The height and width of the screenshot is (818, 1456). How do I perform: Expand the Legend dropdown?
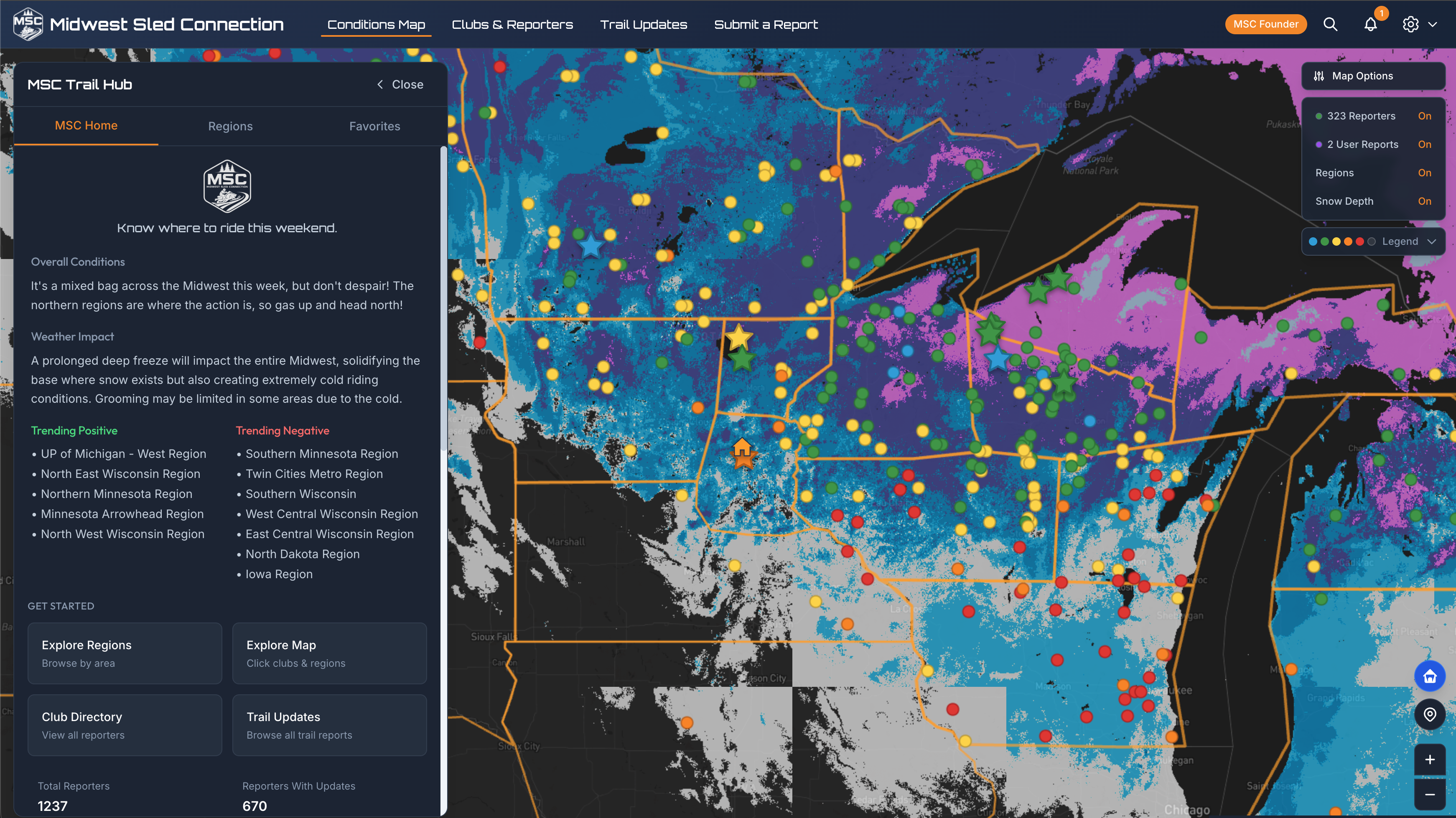point(1432,241)
